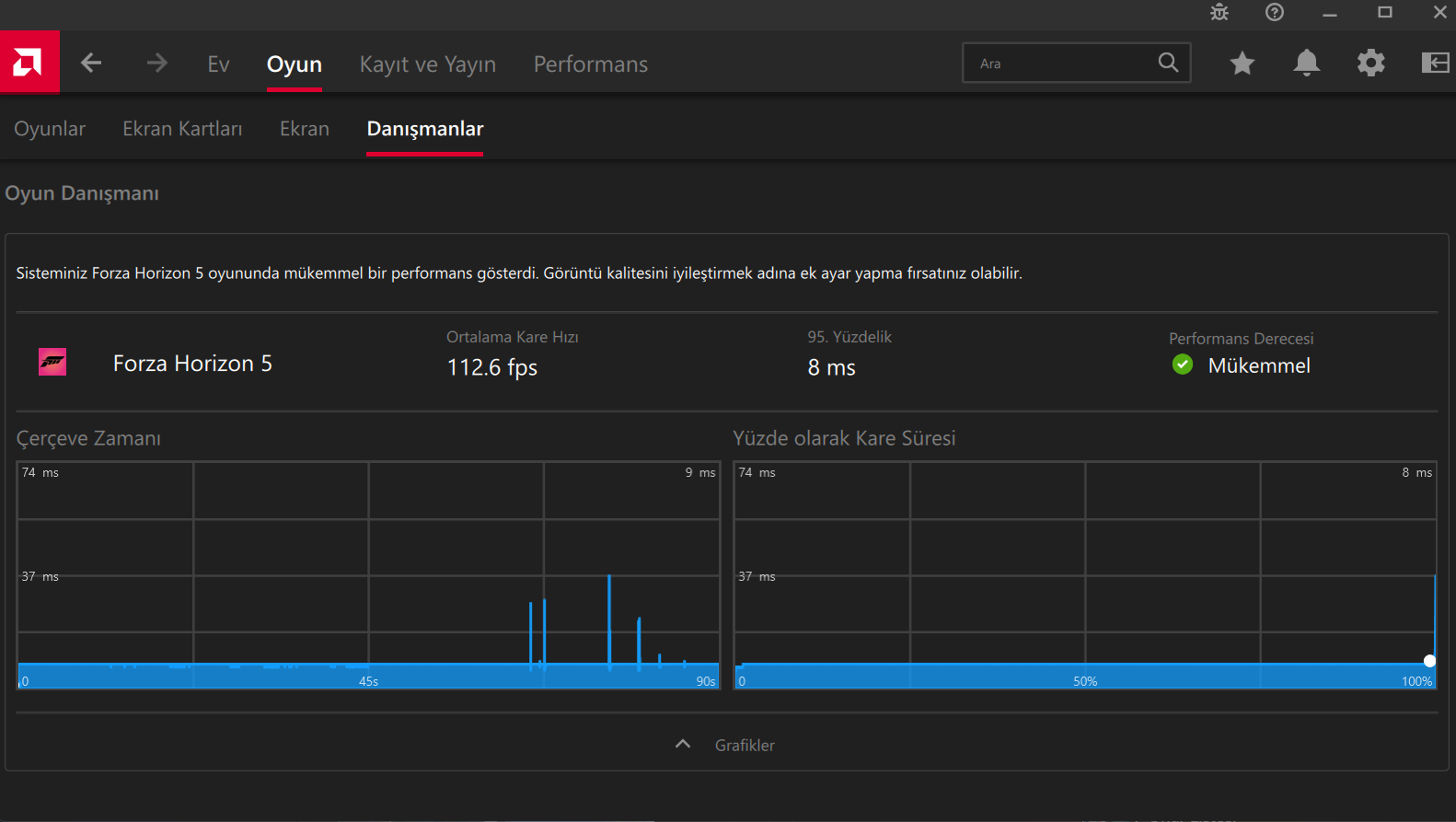The width and height of the screenshot is (1456, 822).
Task: Click the 95. Yüzdelik label
Action: tap(849, 337)
